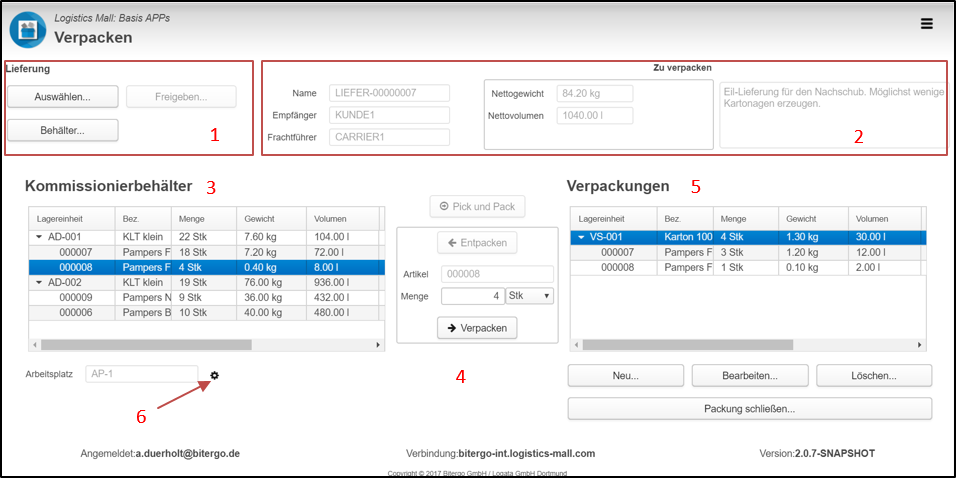This screenshot has width=956, height=478.
Task: Click the Freigeben... button
Action: pyautogui.click(x=181, y=96)
